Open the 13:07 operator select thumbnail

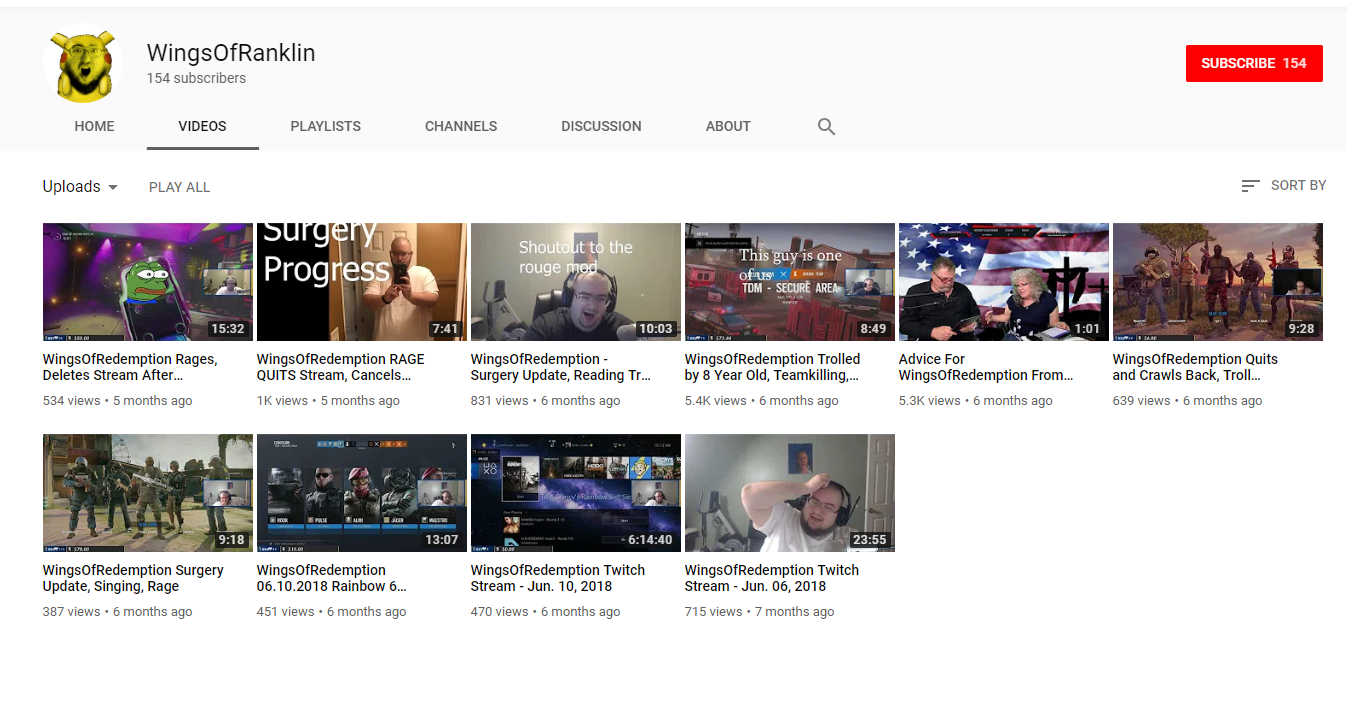click(362, 493)
